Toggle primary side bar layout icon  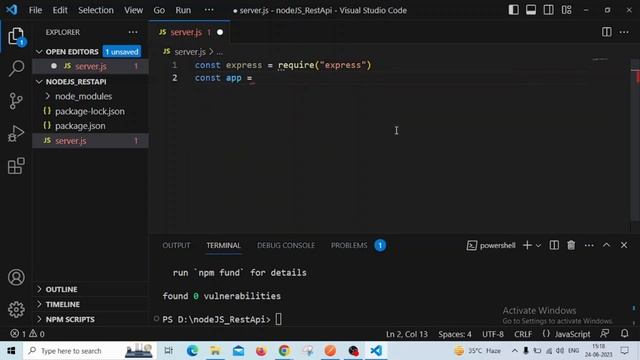[513, 10]
